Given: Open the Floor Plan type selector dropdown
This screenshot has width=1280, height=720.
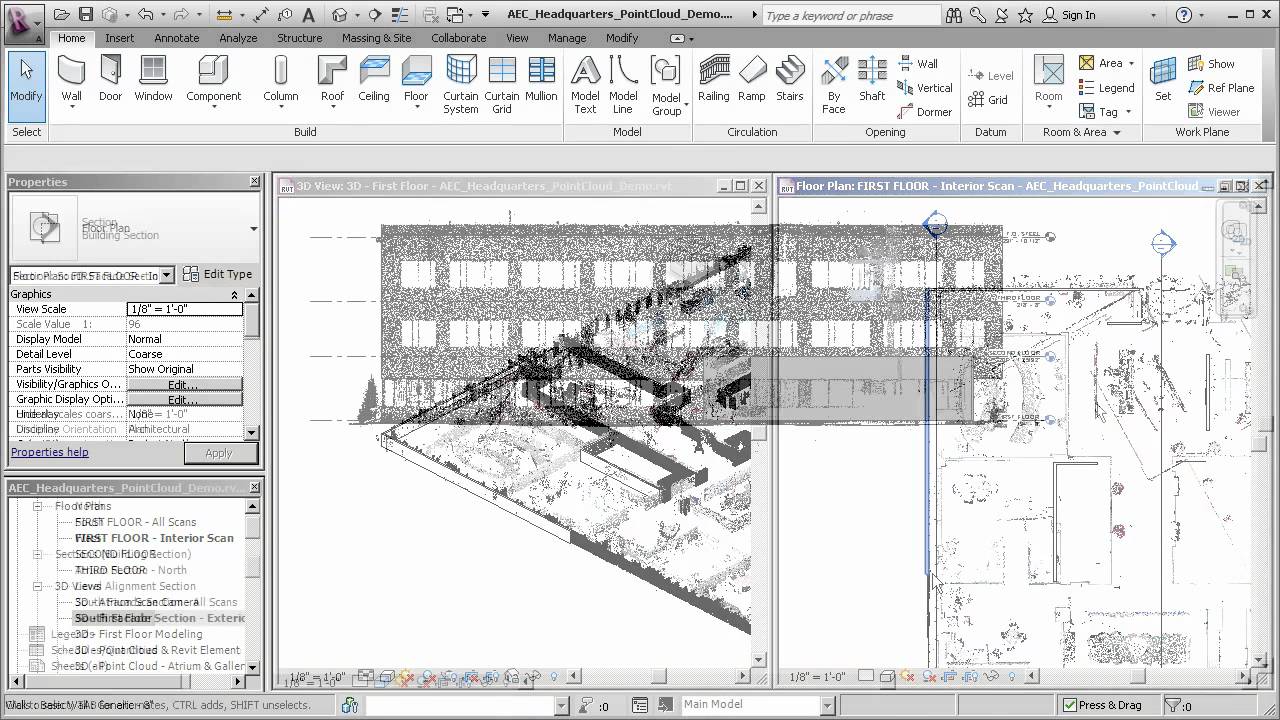Looking at the screenshot, I should 165,274.
